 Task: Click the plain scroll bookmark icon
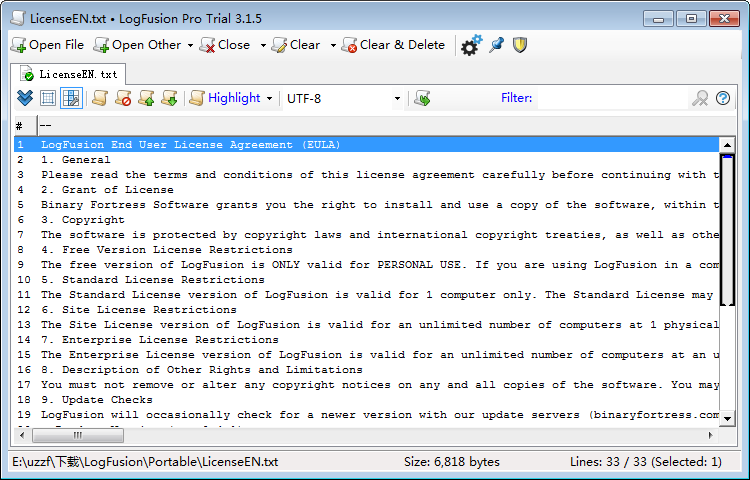99,98
